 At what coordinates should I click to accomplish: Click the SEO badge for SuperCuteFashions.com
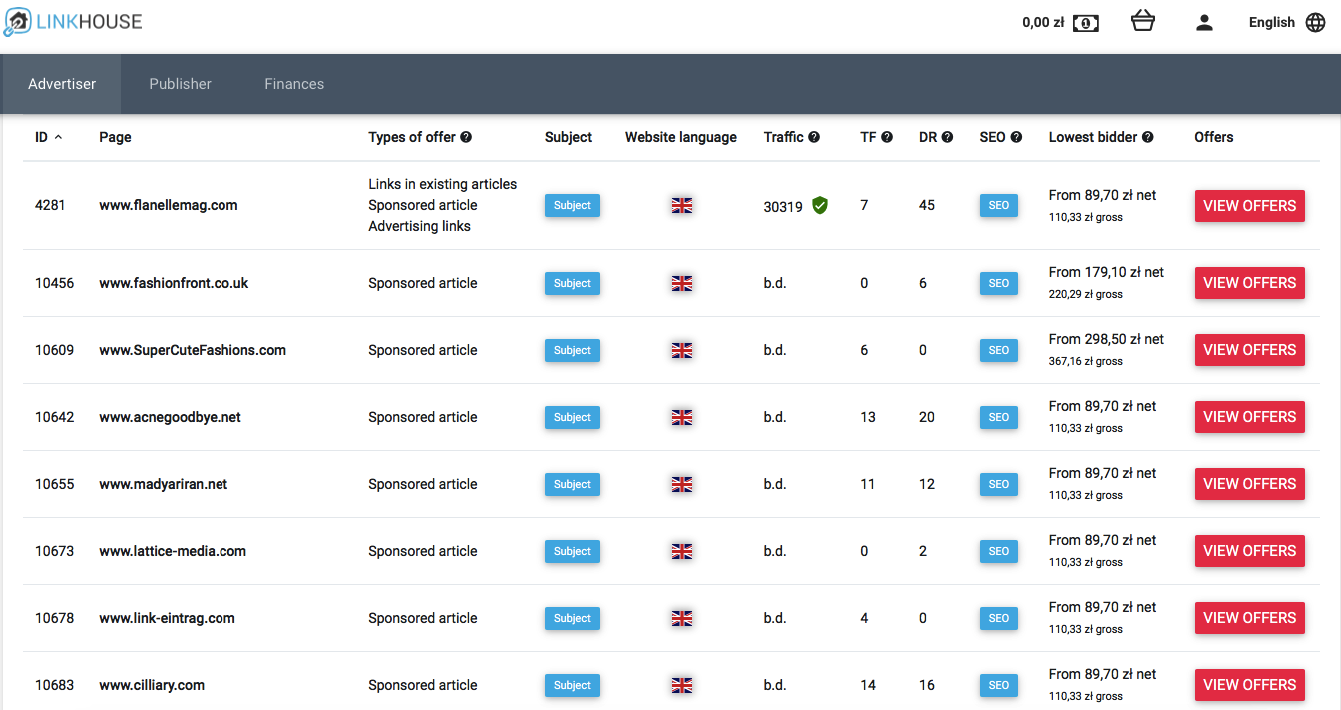point(999,350)
